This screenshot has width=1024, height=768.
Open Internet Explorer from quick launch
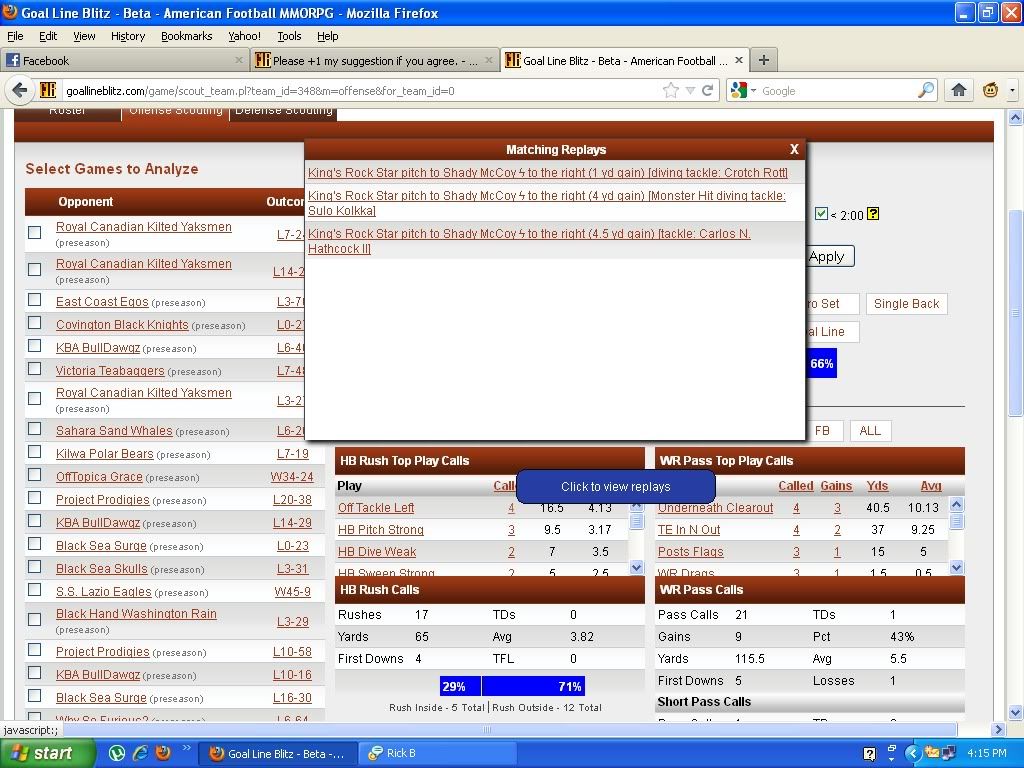[x=140, y=753]
